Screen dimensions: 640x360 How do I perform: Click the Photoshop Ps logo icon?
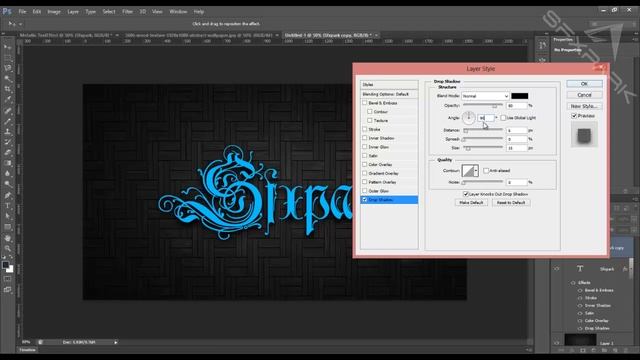point(7,11)
